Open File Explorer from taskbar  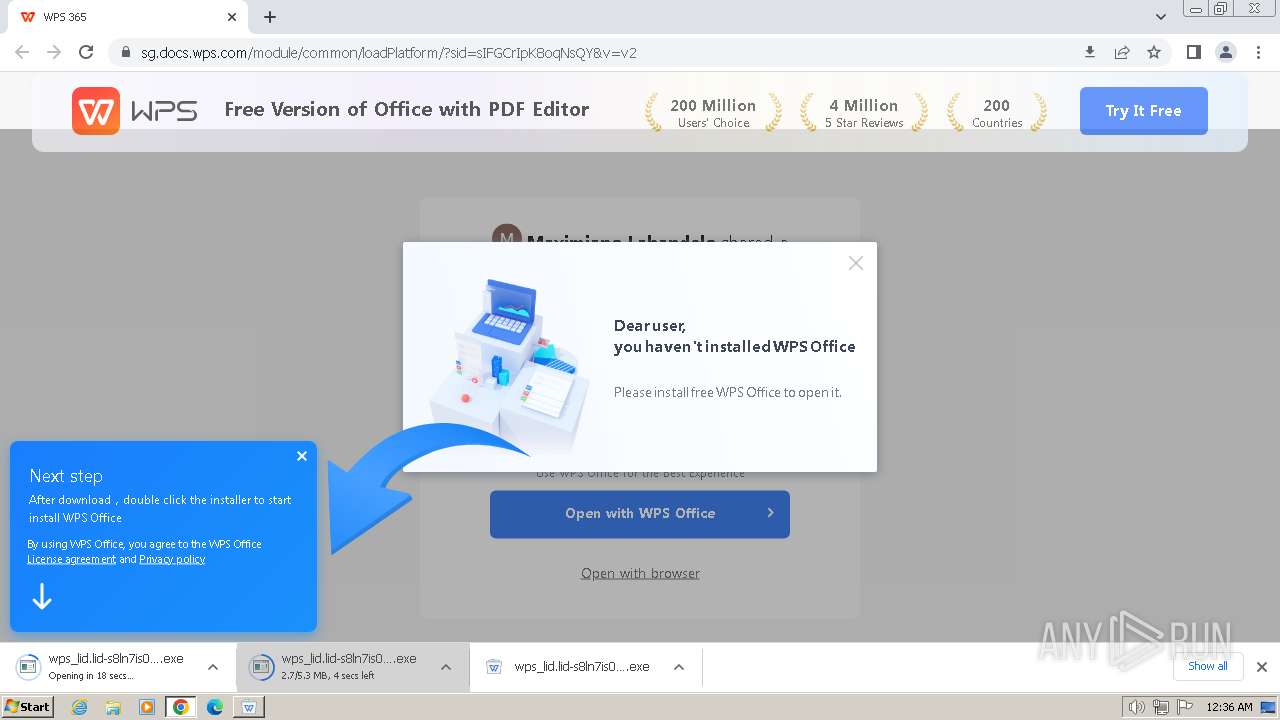click(x=113, y=707)
